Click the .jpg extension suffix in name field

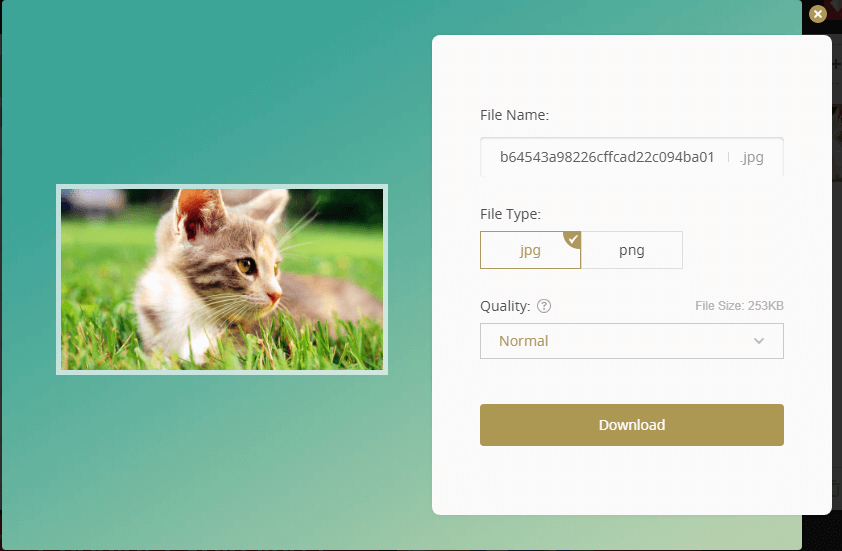pyautogui.click(x=752, y=157)
